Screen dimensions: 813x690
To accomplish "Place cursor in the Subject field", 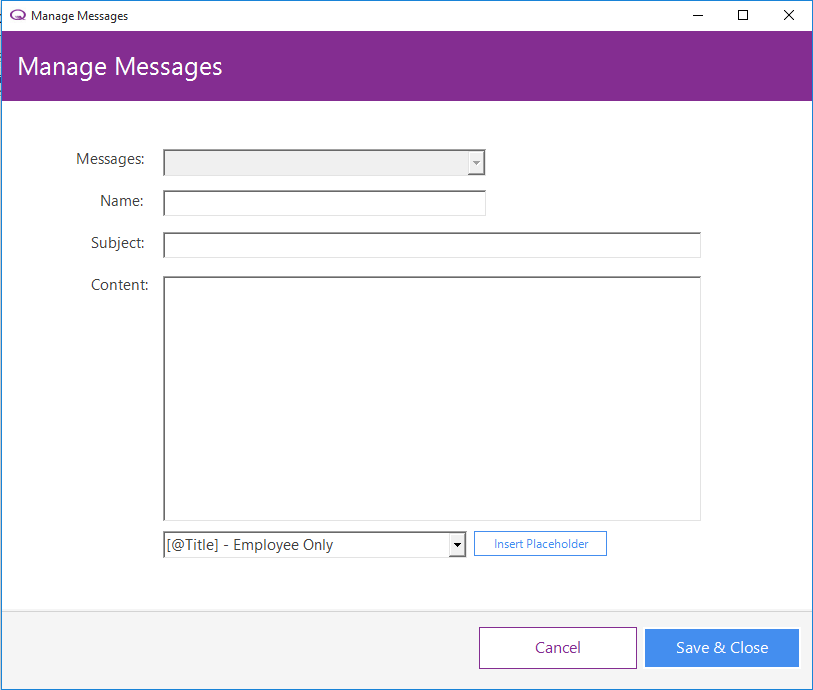I will [432, 244].
